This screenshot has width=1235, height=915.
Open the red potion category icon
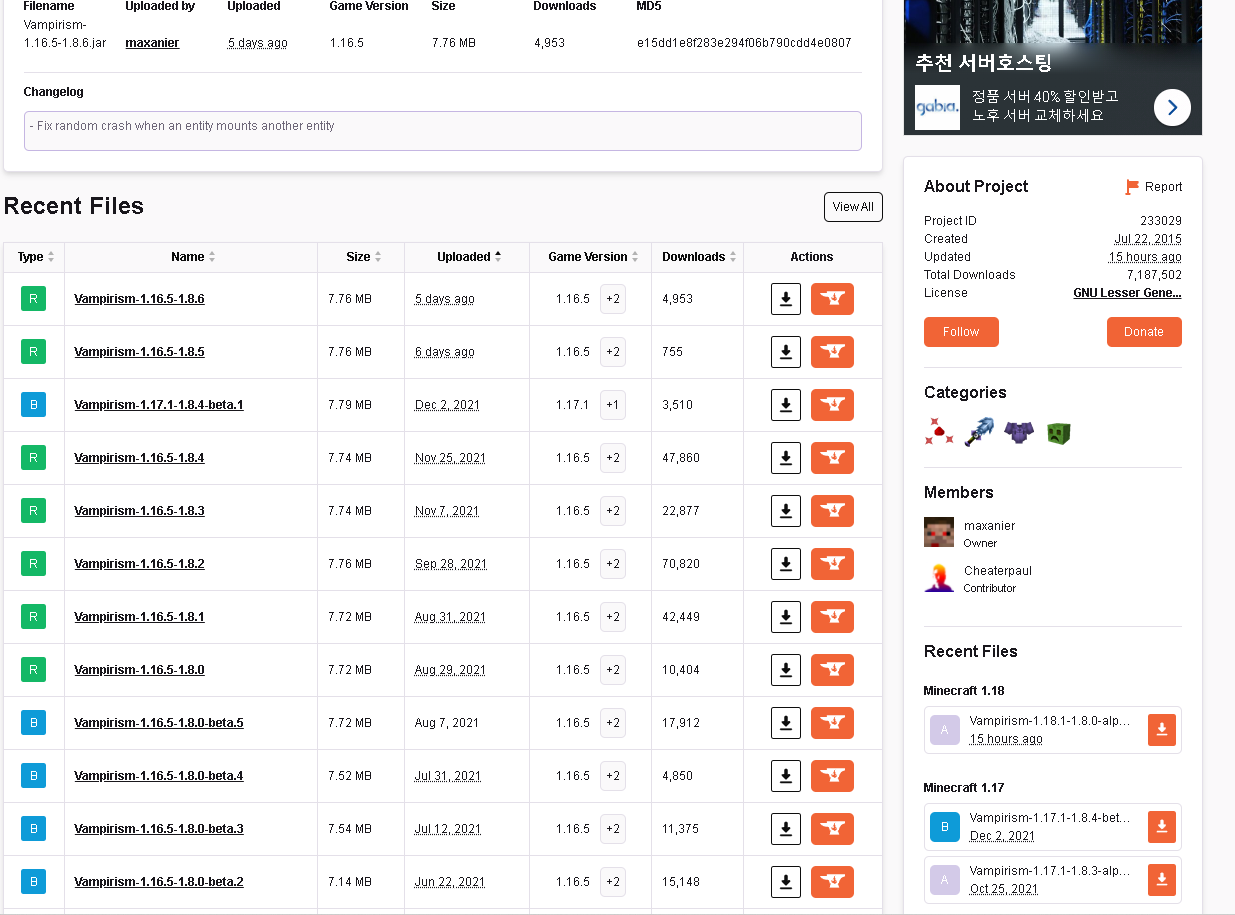pyautogui.click(x=939, y=432)
